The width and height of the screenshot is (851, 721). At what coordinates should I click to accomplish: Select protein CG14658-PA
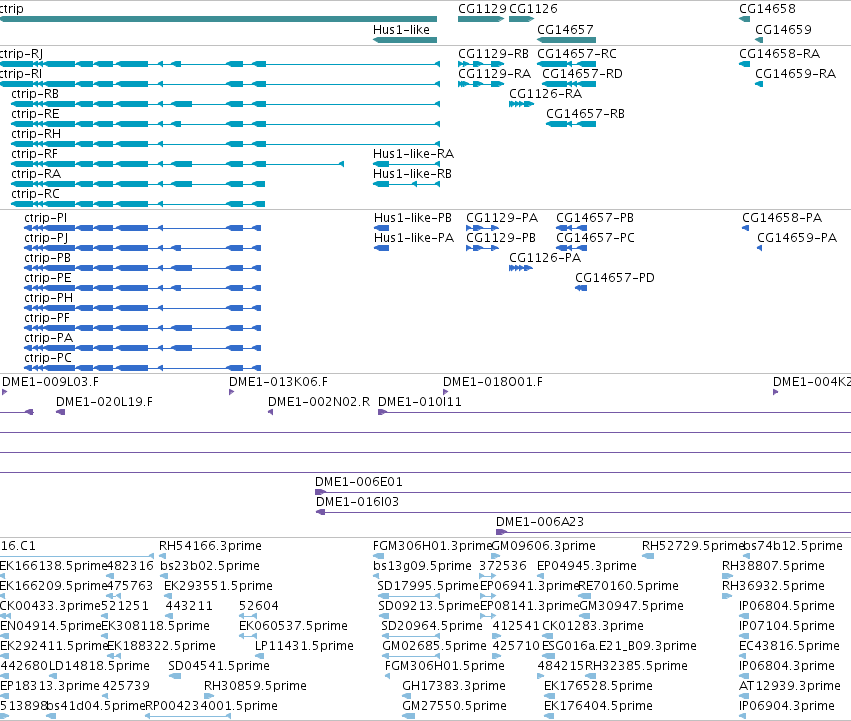(746, 228)
